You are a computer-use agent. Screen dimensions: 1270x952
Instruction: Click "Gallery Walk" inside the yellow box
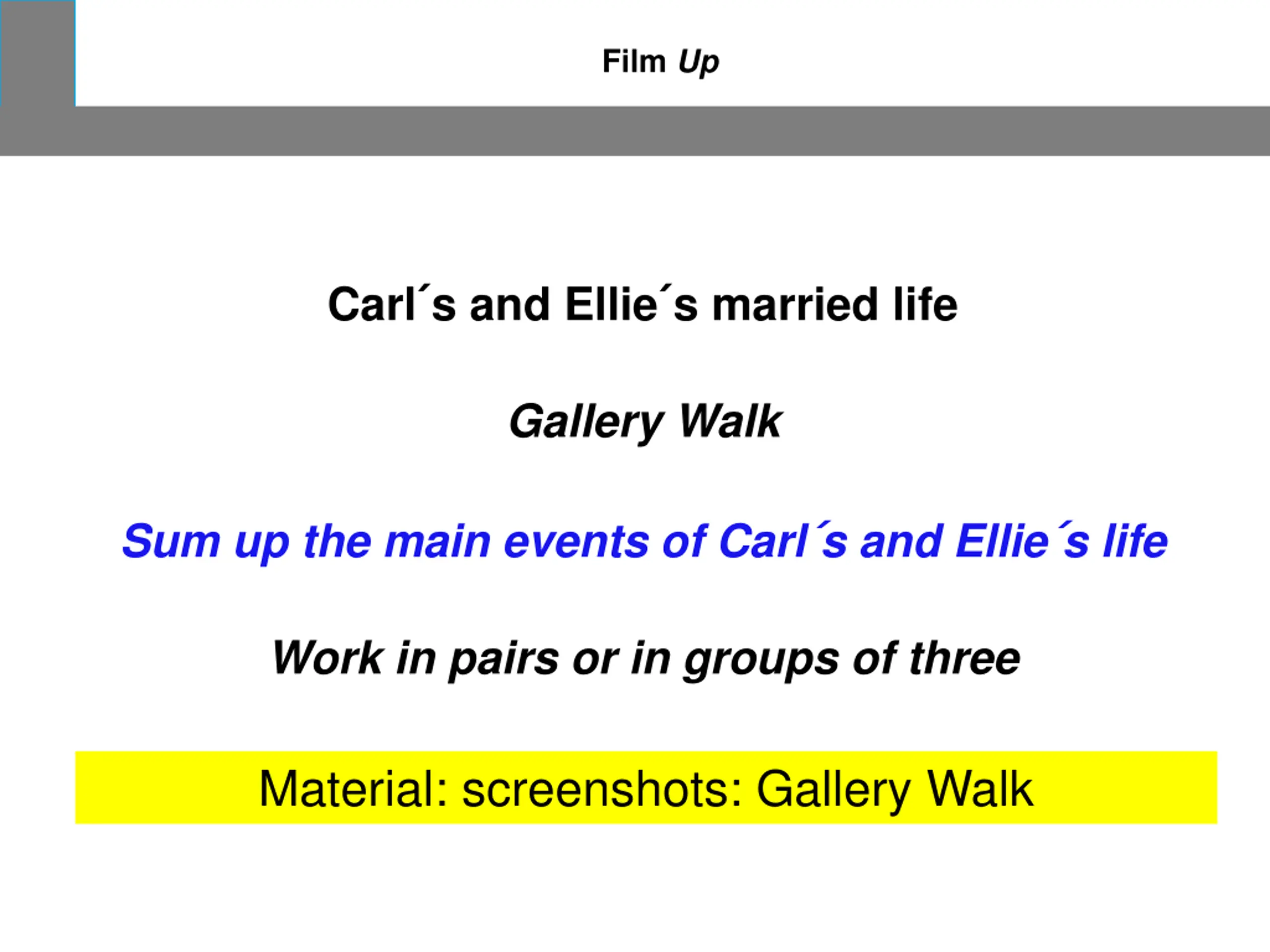894,791
